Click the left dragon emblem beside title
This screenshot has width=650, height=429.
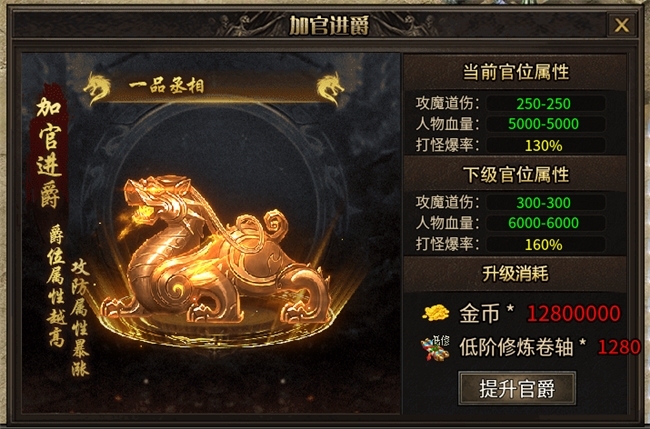(x=97, y=88)
